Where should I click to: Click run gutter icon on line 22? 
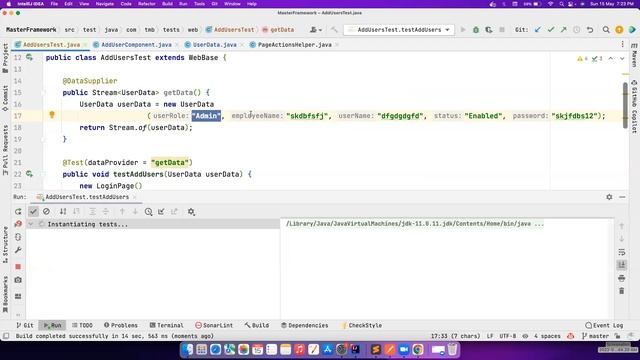coord(29,174)
